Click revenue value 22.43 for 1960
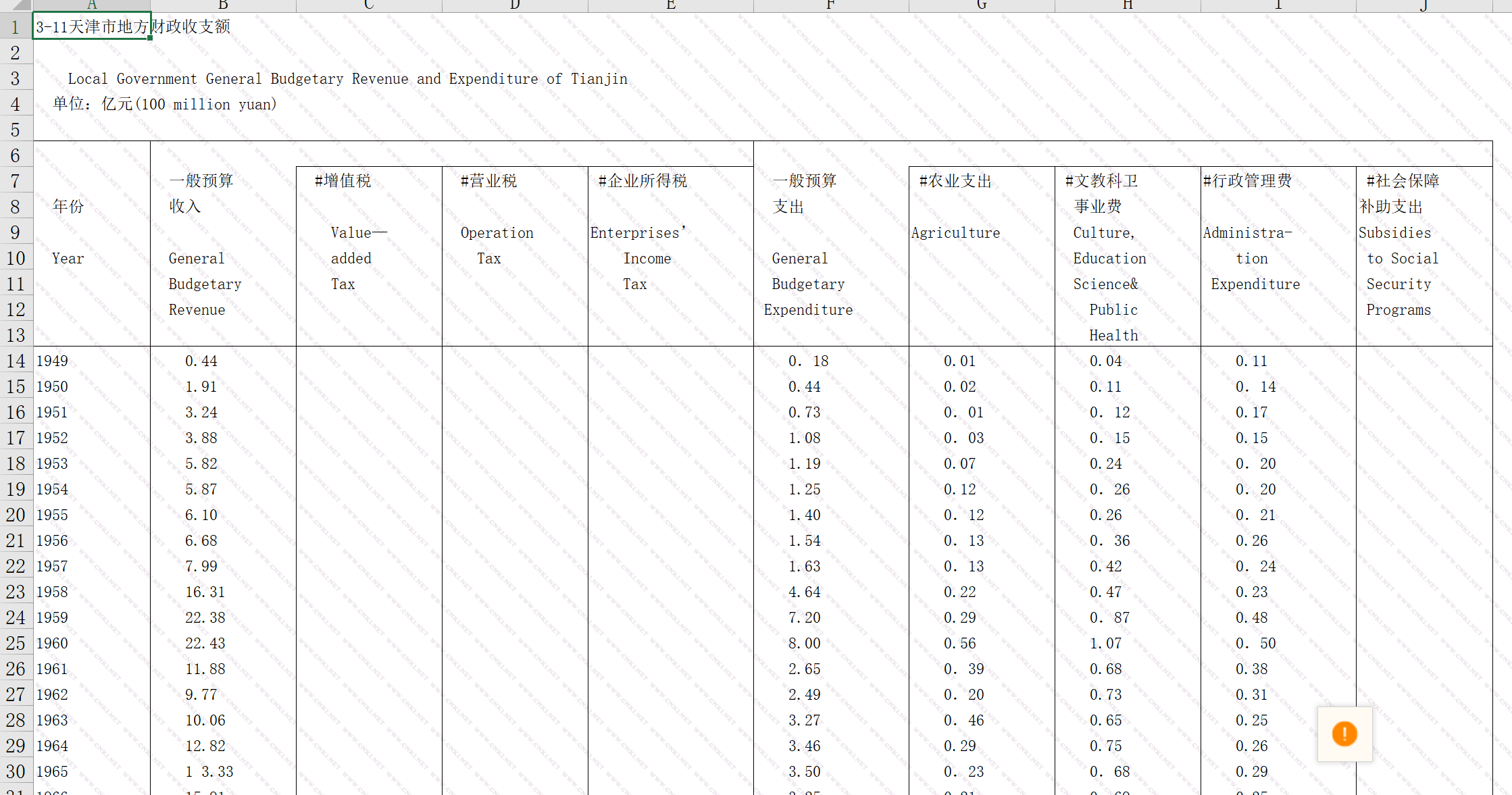The height and width of the screenshot is (795, 1512). (205, 644)
